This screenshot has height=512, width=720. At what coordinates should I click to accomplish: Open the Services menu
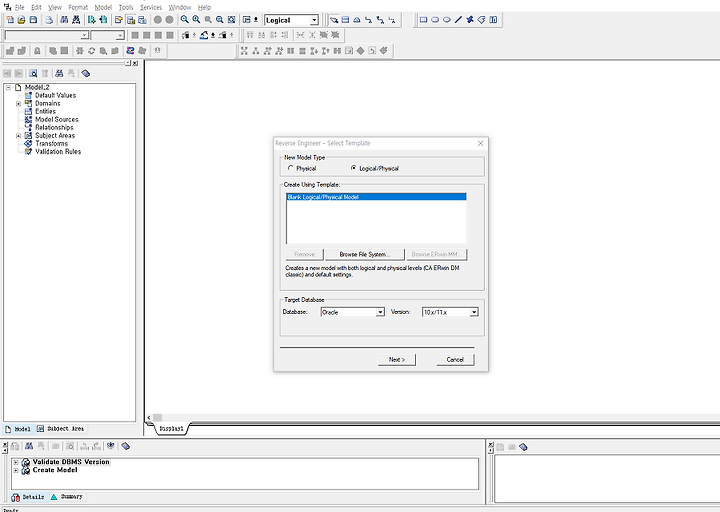tap(151, 7)
